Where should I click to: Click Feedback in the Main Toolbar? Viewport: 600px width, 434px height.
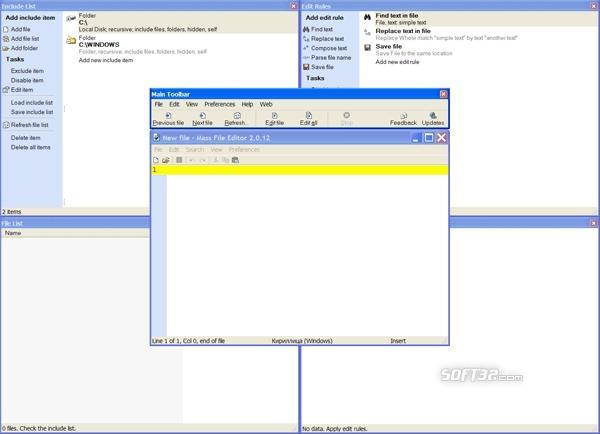click(x=403, y=119)
